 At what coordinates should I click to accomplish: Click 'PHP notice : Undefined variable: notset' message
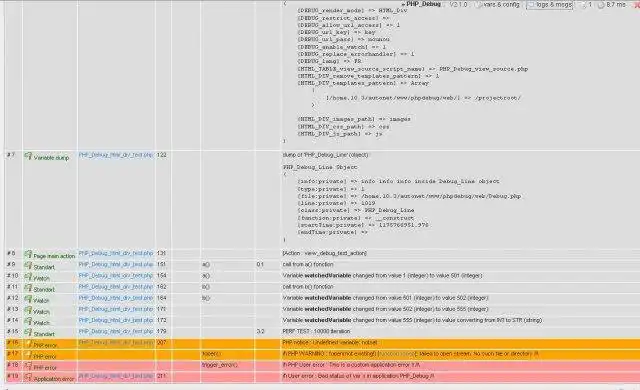pyautogui.click(x=330, y=343)
